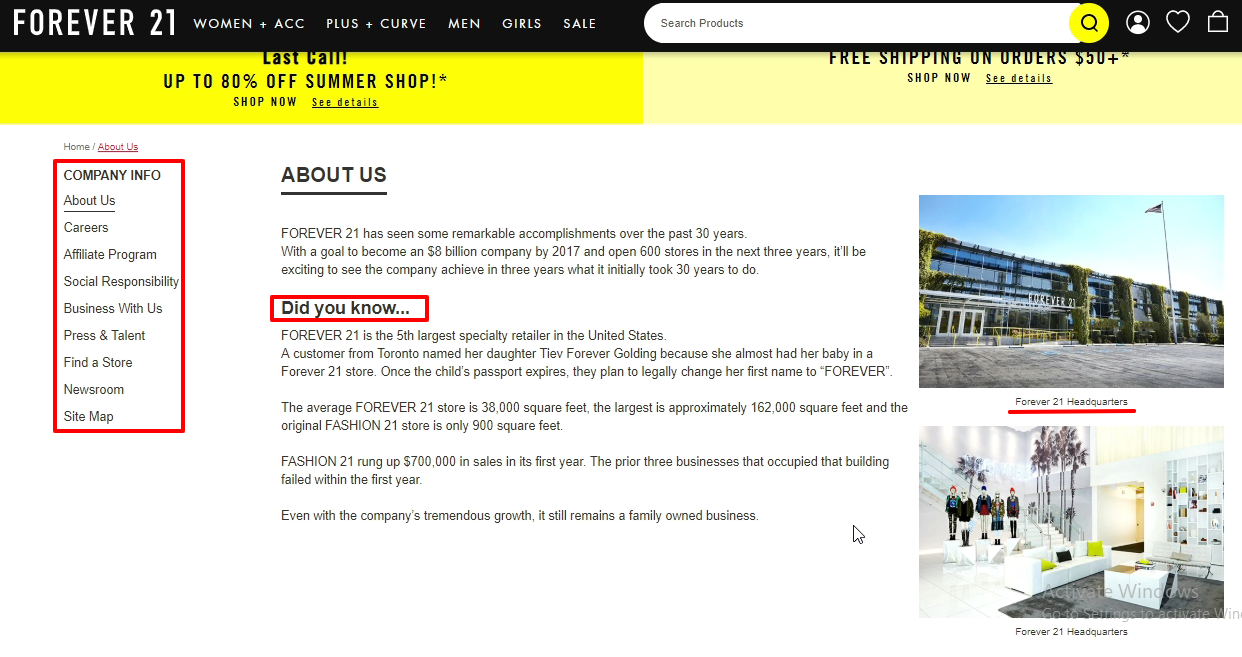1242x657 pixels.
Task: Open the shopping bag icon
Action: click(1217, 21)
